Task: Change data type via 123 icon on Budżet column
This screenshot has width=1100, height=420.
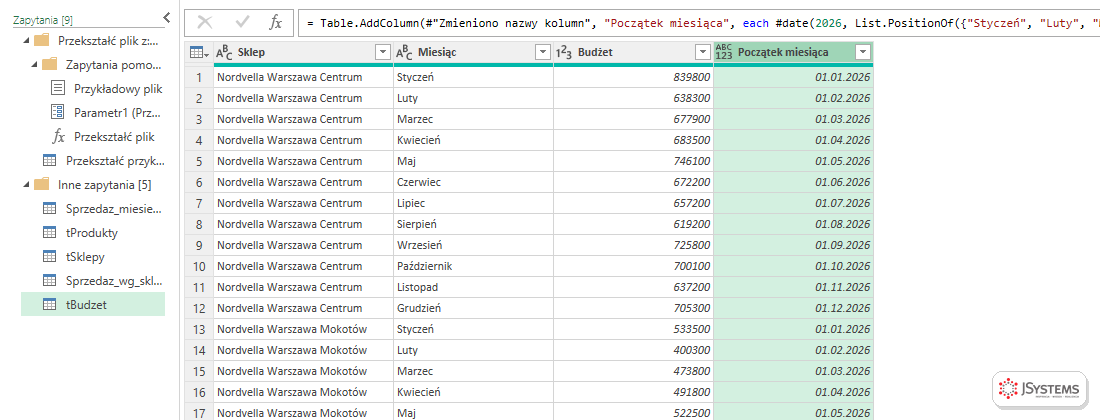Action: coord(564,53)
